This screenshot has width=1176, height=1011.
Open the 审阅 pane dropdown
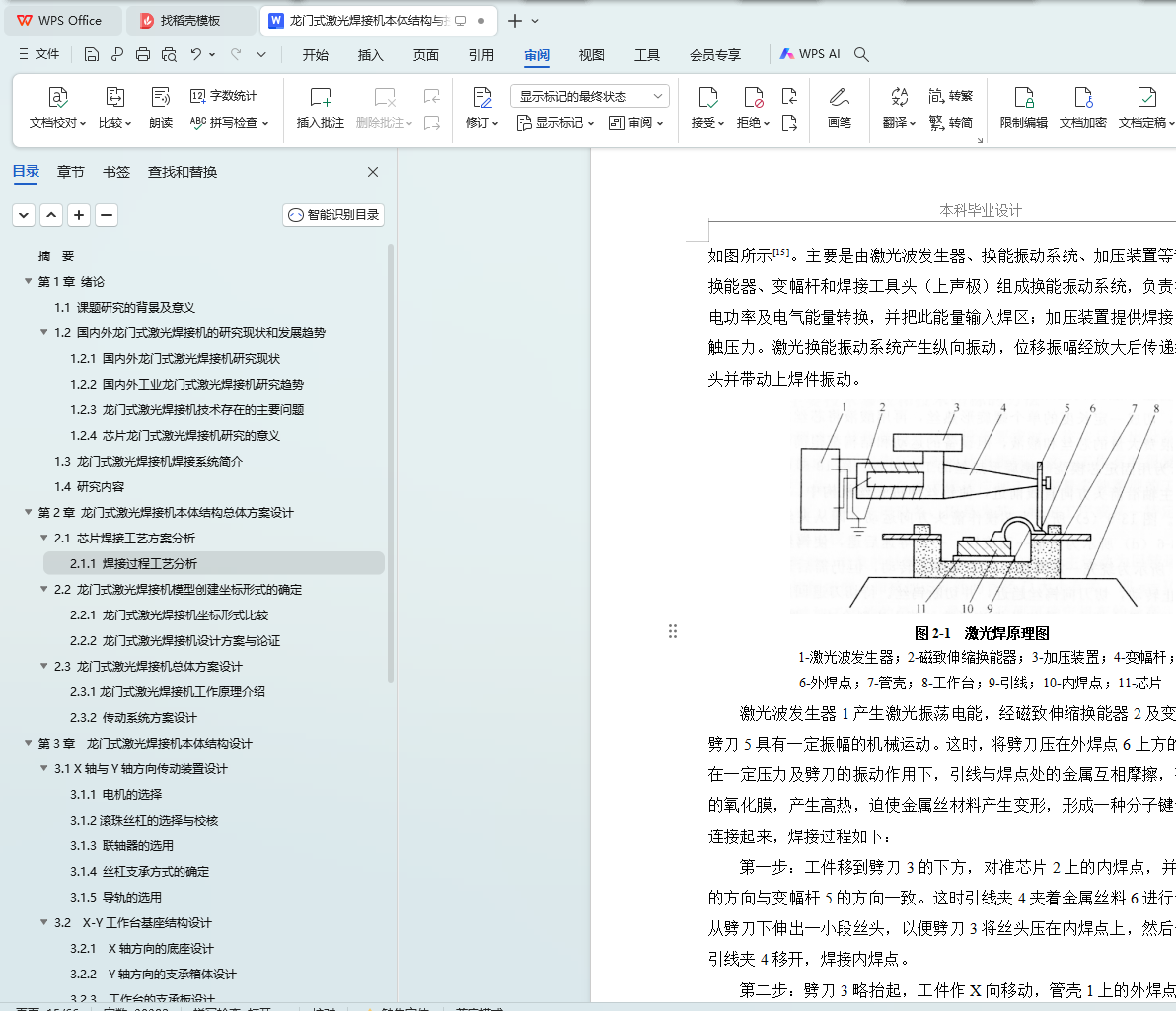point(635,123)
